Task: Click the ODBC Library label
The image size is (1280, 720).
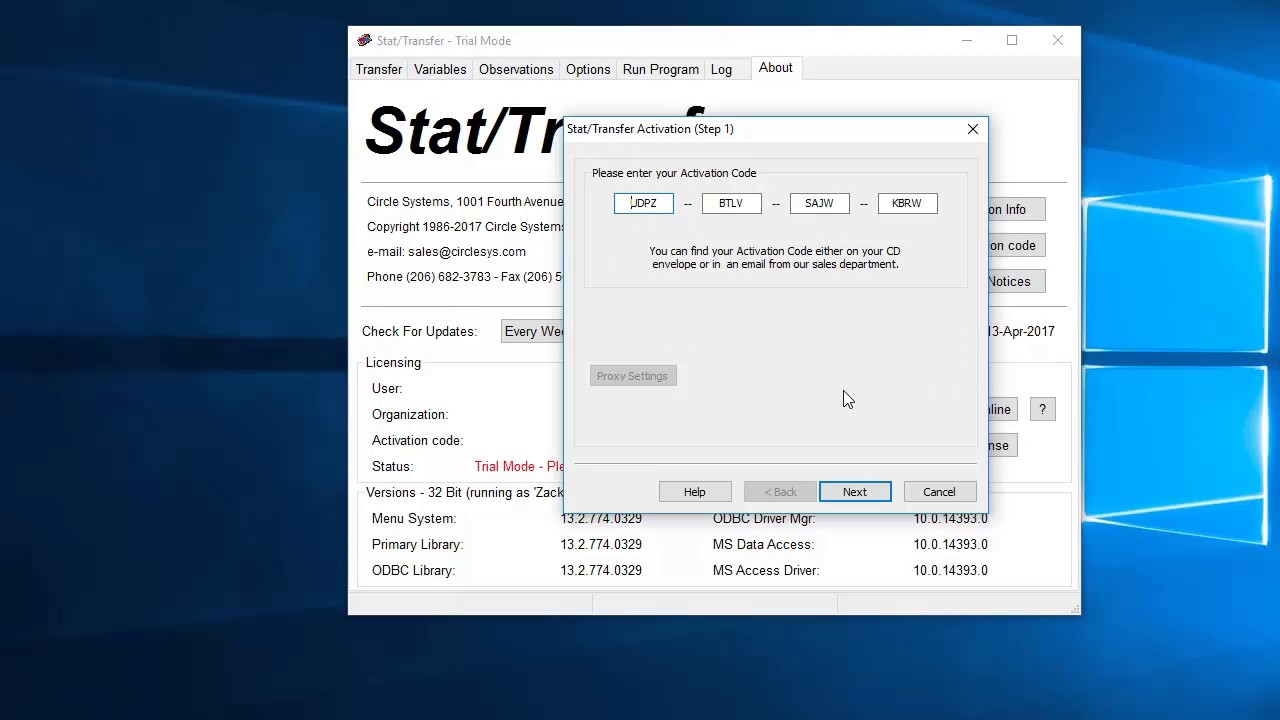Action: coord(413,570)
